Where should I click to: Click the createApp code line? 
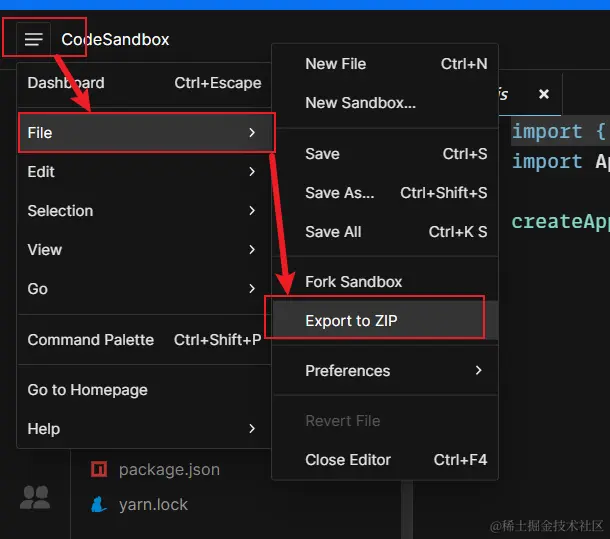tap(560, 222)
